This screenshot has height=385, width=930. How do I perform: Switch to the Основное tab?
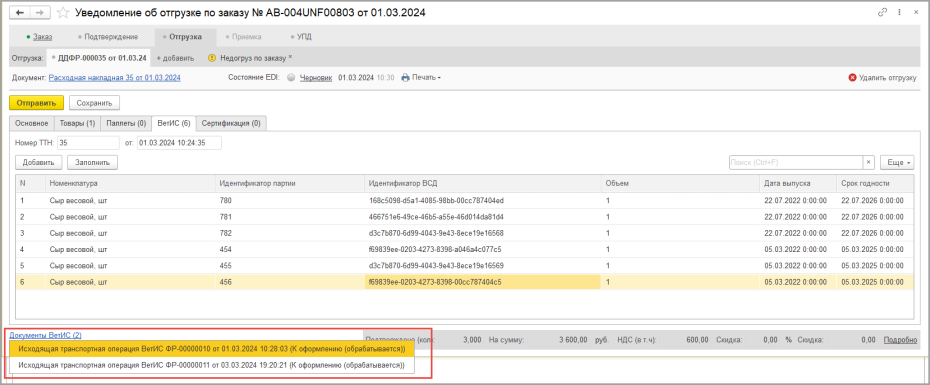[32, 123]
